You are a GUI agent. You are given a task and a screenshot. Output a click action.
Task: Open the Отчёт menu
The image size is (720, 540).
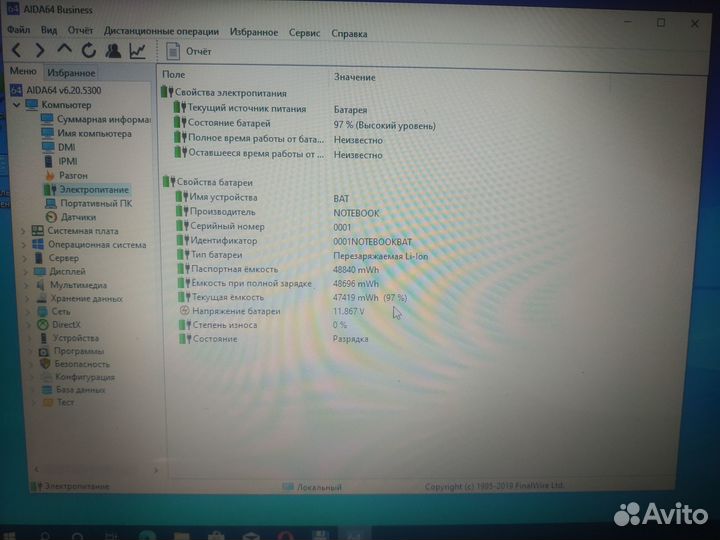click(x=80, y=30)
